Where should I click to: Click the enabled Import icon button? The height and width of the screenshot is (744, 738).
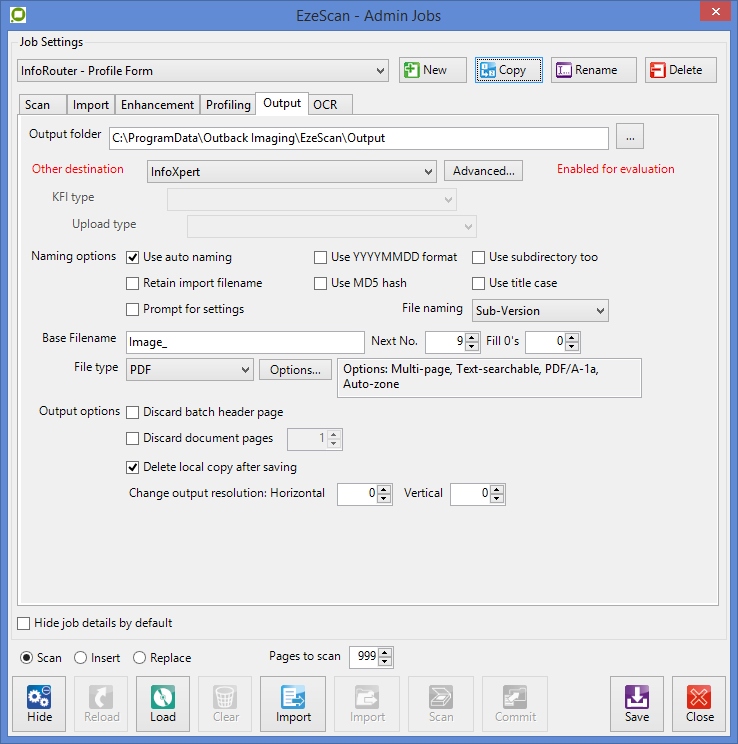tap(293, 704)
